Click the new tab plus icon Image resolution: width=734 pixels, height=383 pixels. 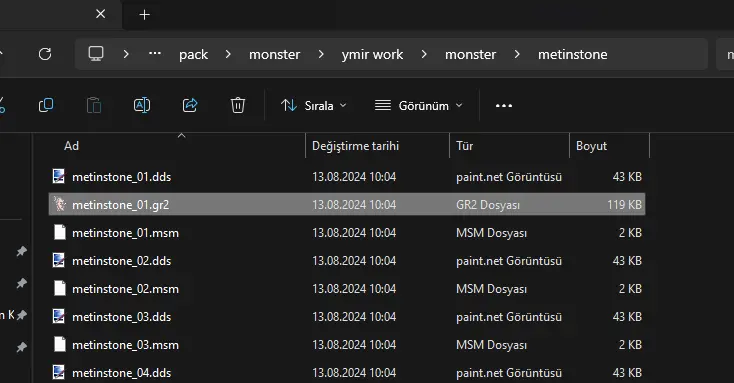point(145,15)
